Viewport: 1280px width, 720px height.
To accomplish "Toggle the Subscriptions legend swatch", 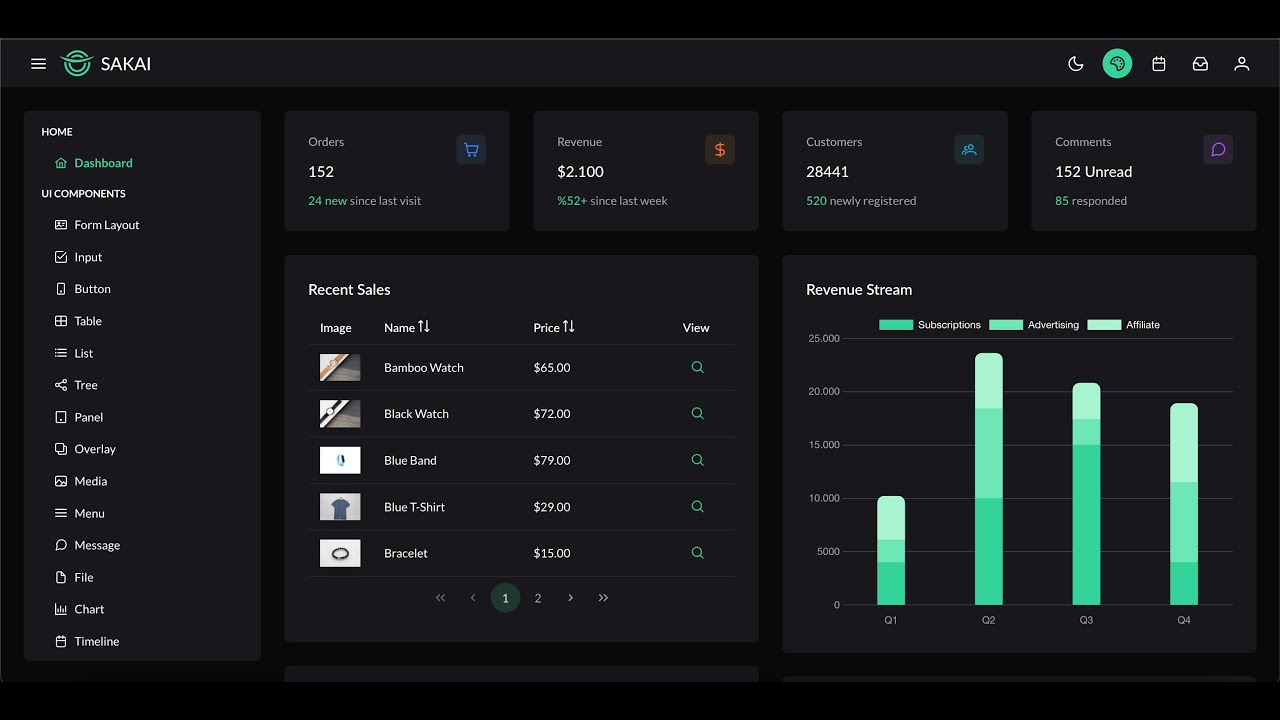I will point(896,325).
